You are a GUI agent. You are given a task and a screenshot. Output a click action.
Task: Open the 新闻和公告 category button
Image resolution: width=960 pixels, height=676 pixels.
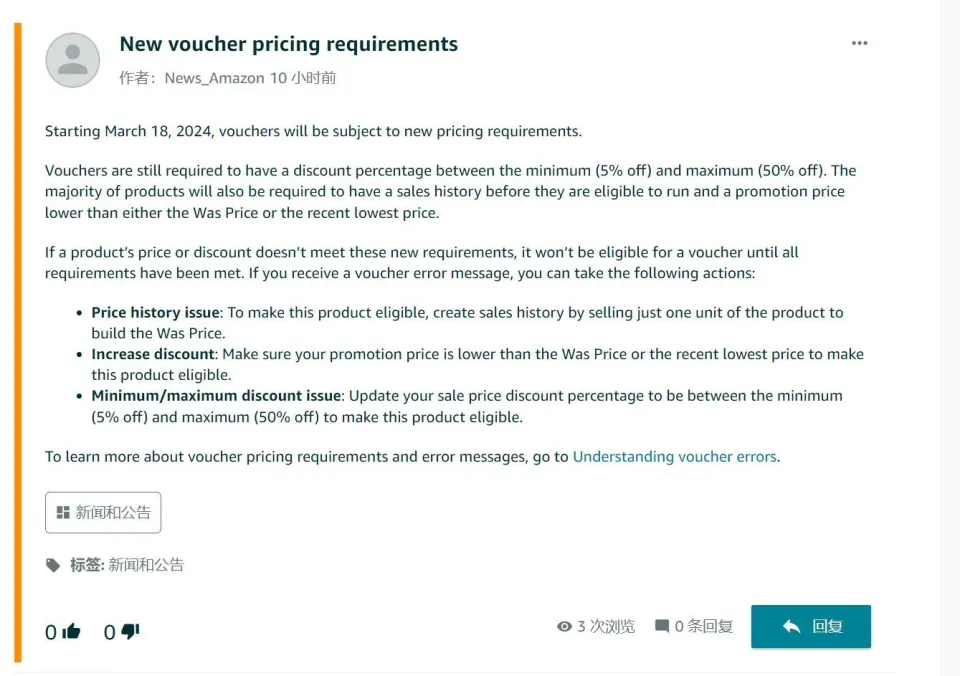(x=103, y=513)
